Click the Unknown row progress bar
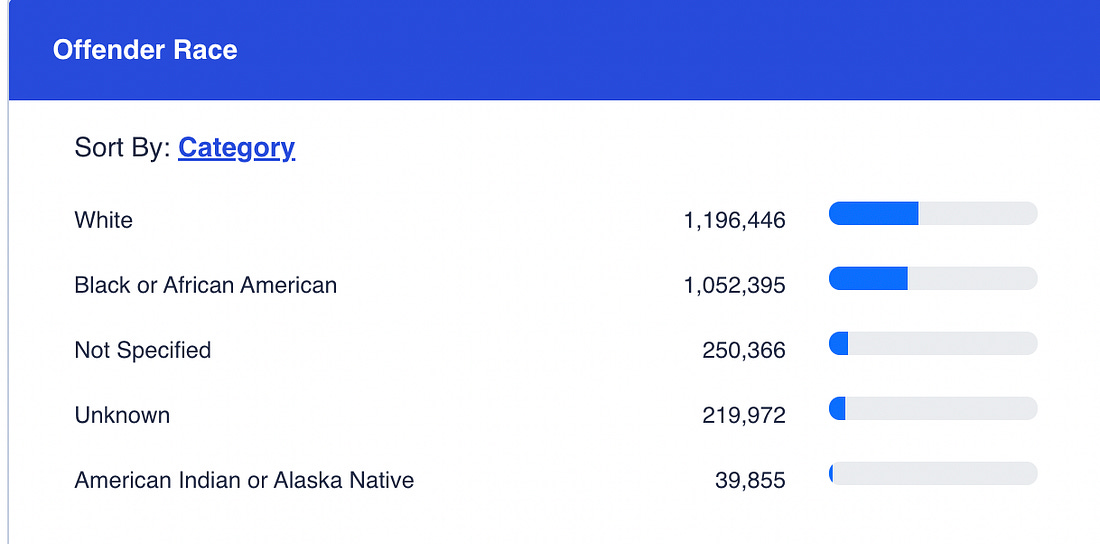Screen dimensions: 1100x544 pyautogui.click(x=933, y=408)
